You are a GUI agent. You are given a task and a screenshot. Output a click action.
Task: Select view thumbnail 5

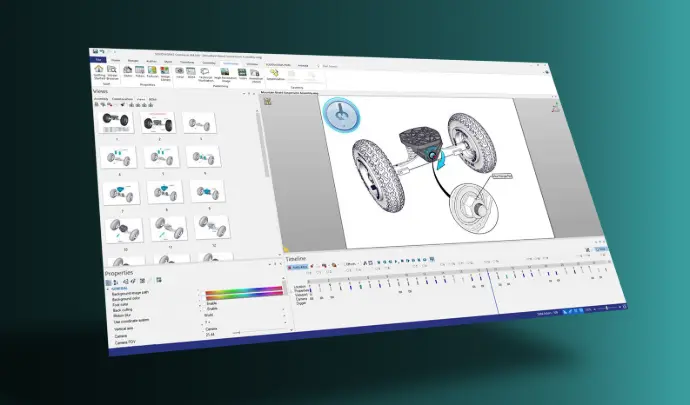tap(161, 156)
